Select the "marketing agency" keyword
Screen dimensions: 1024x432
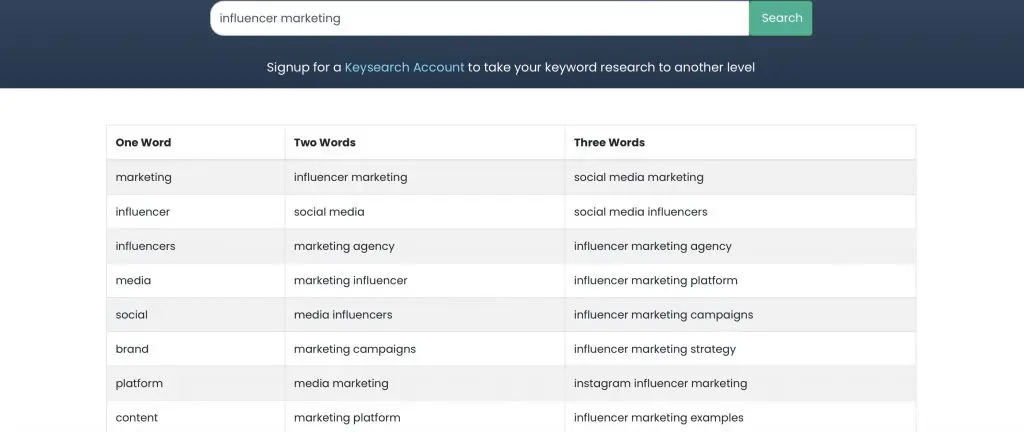(x=344, y=246)
